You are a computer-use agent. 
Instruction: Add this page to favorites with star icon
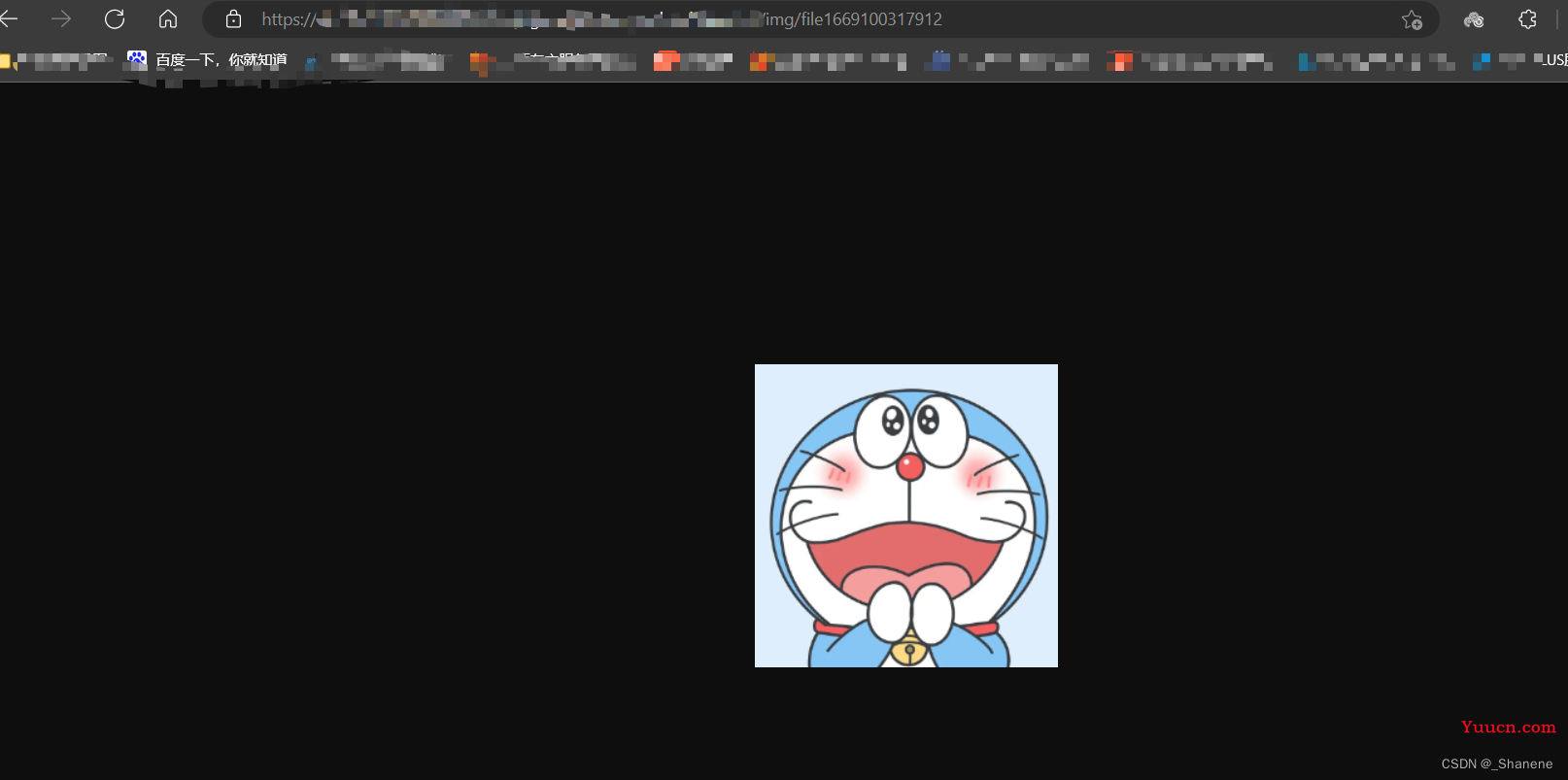(x=1412, y=19)
